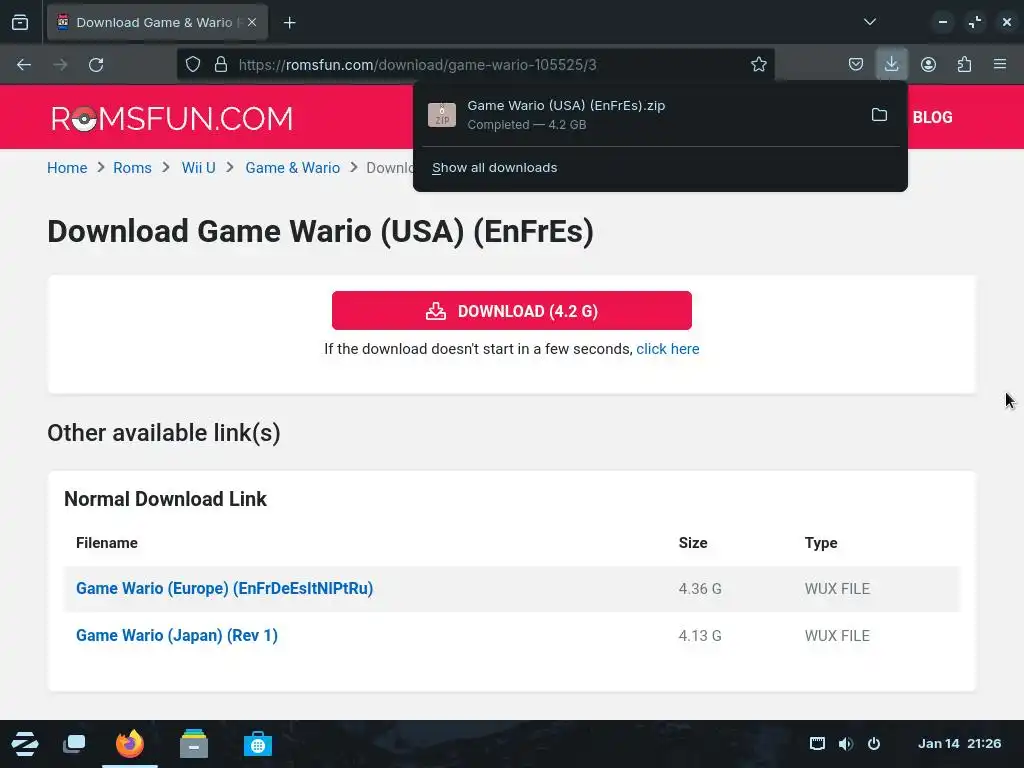Click the Size column header

click(693, 543)
